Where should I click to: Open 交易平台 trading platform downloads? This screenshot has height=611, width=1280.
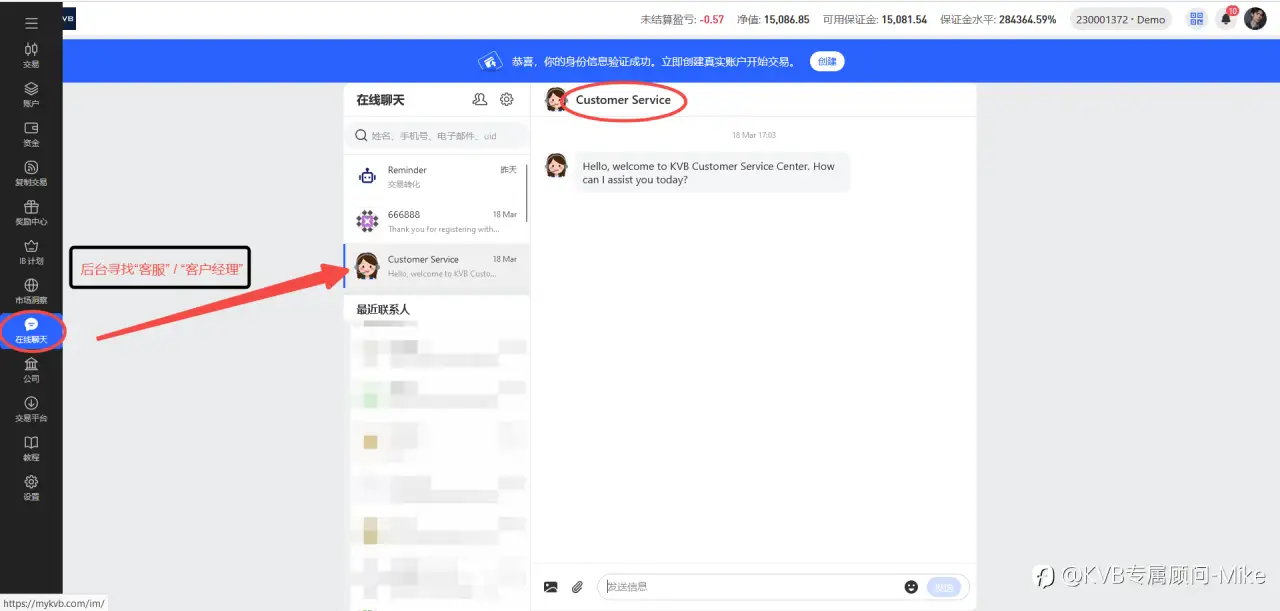tap(31, 409)
